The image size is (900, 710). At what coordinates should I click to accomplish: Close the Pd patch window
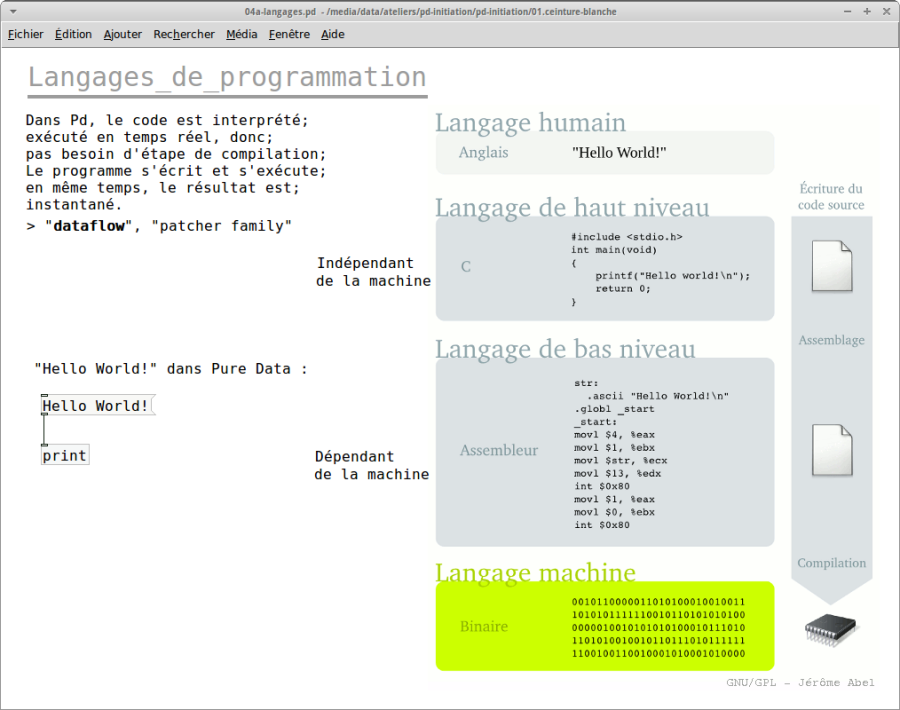(x=887, y=11)
